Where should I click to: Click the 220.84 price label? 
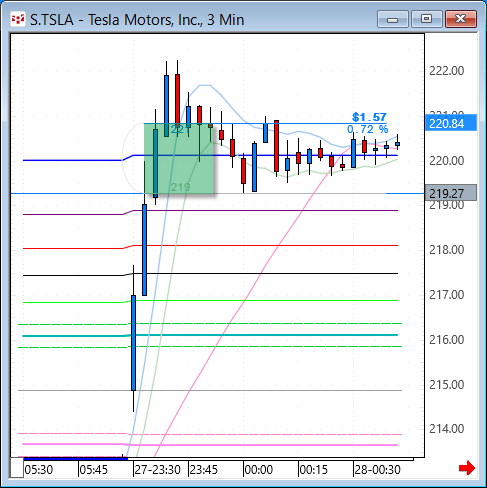pyautogui.click(x=451, y=124)
